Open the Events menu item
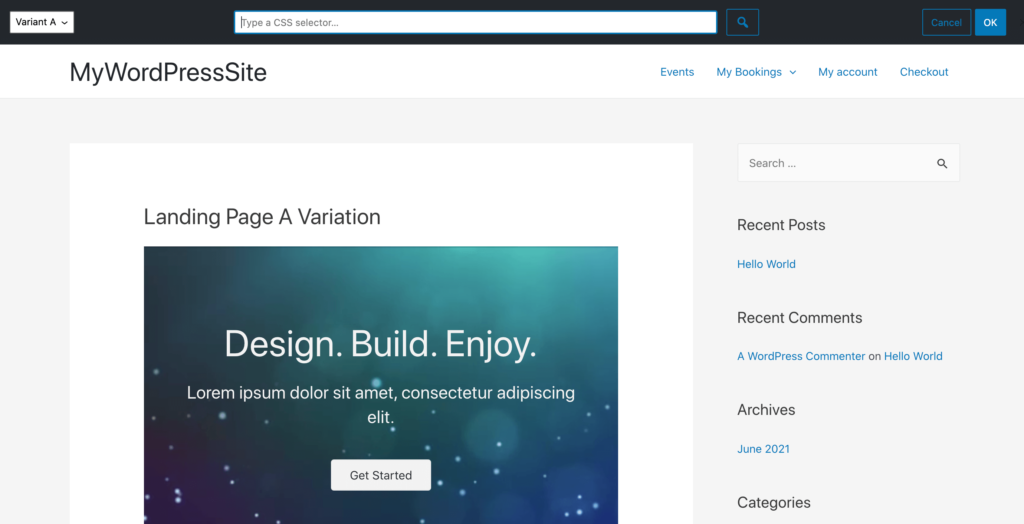This screenshot has height=524, width=1024. (x=677, y=72)
